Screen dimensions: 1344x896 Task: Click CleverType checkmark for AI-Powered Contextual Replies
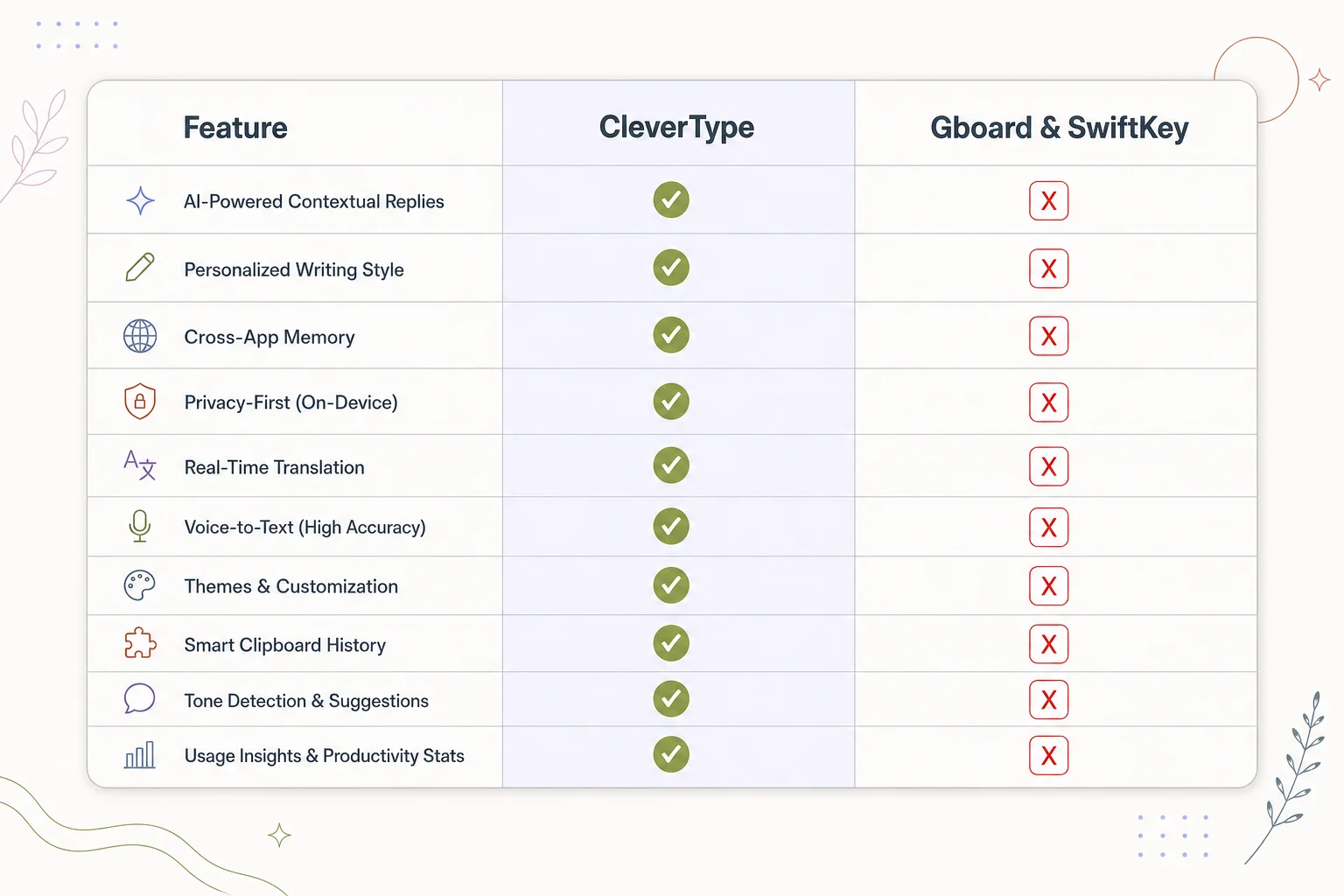[671, 200]
